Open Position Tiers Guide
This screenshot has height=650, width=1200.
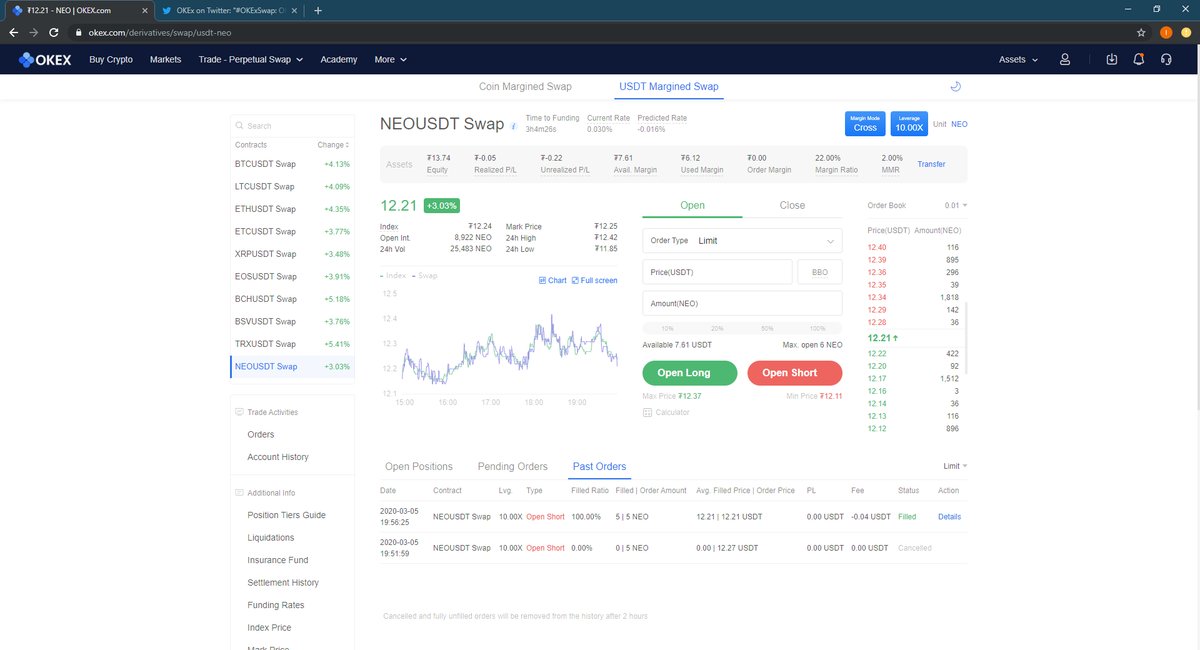(286, 515)
